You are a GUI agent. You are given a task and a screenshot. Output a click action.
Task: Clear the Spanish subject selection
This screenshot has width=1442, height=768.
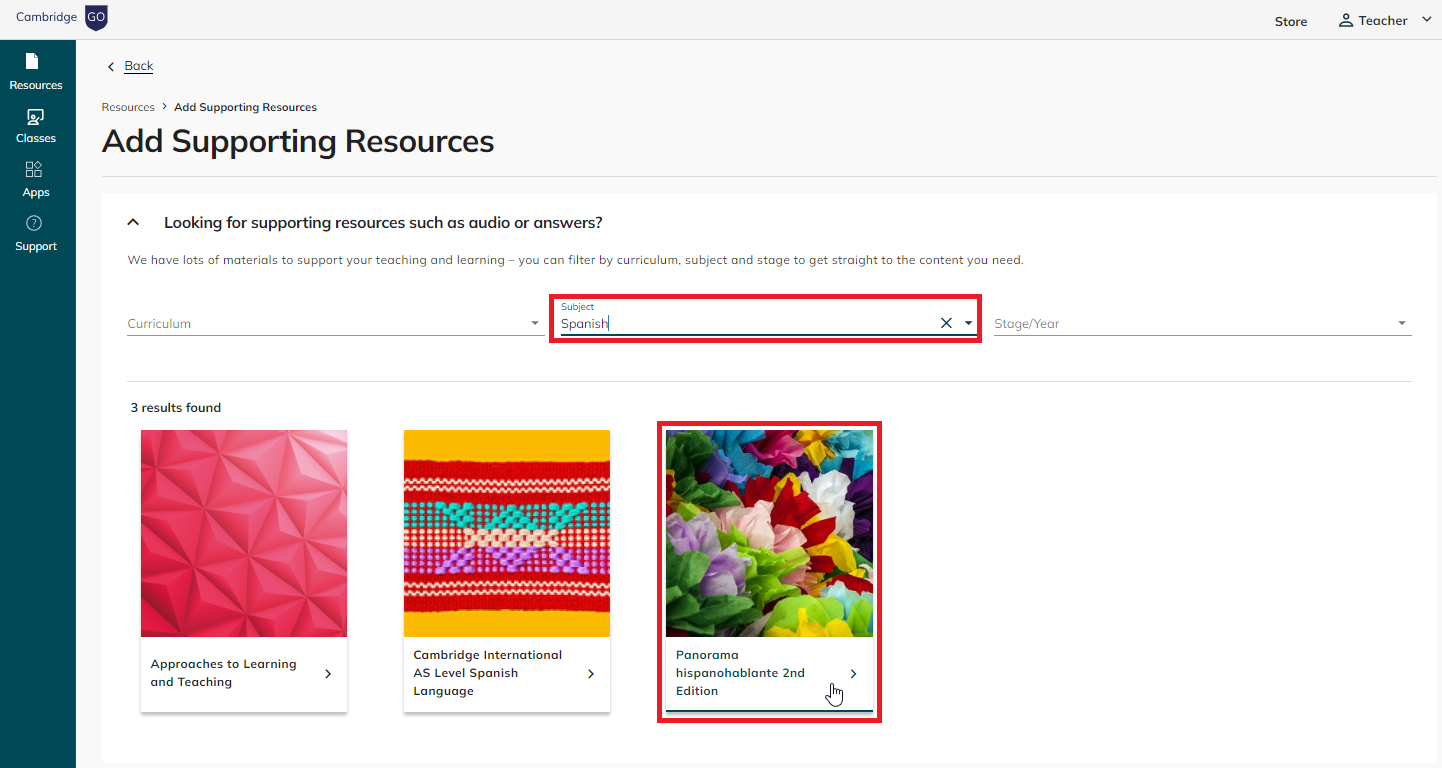click(x=946, y=323)
